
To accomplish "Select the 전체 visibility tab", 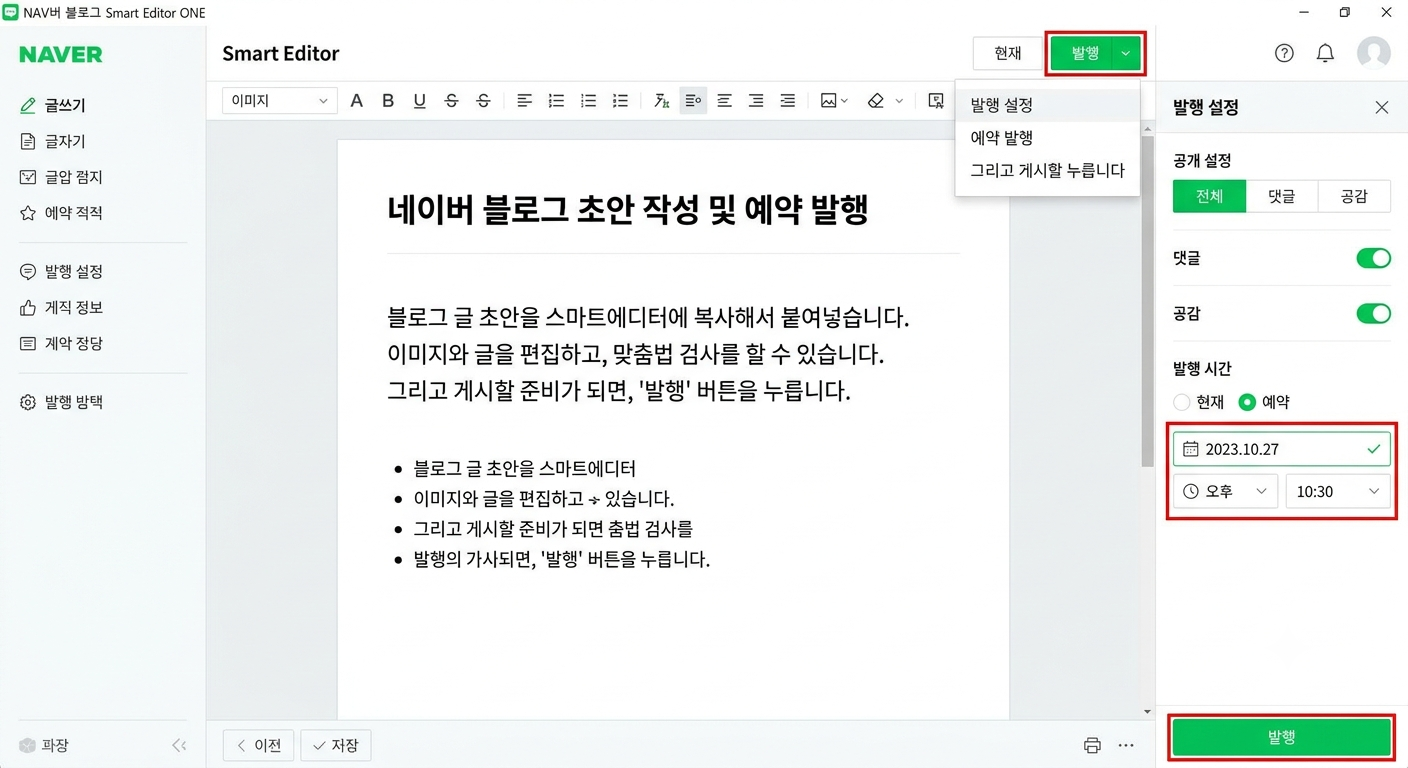I will pyautogui.click(x=1209, y=196).
